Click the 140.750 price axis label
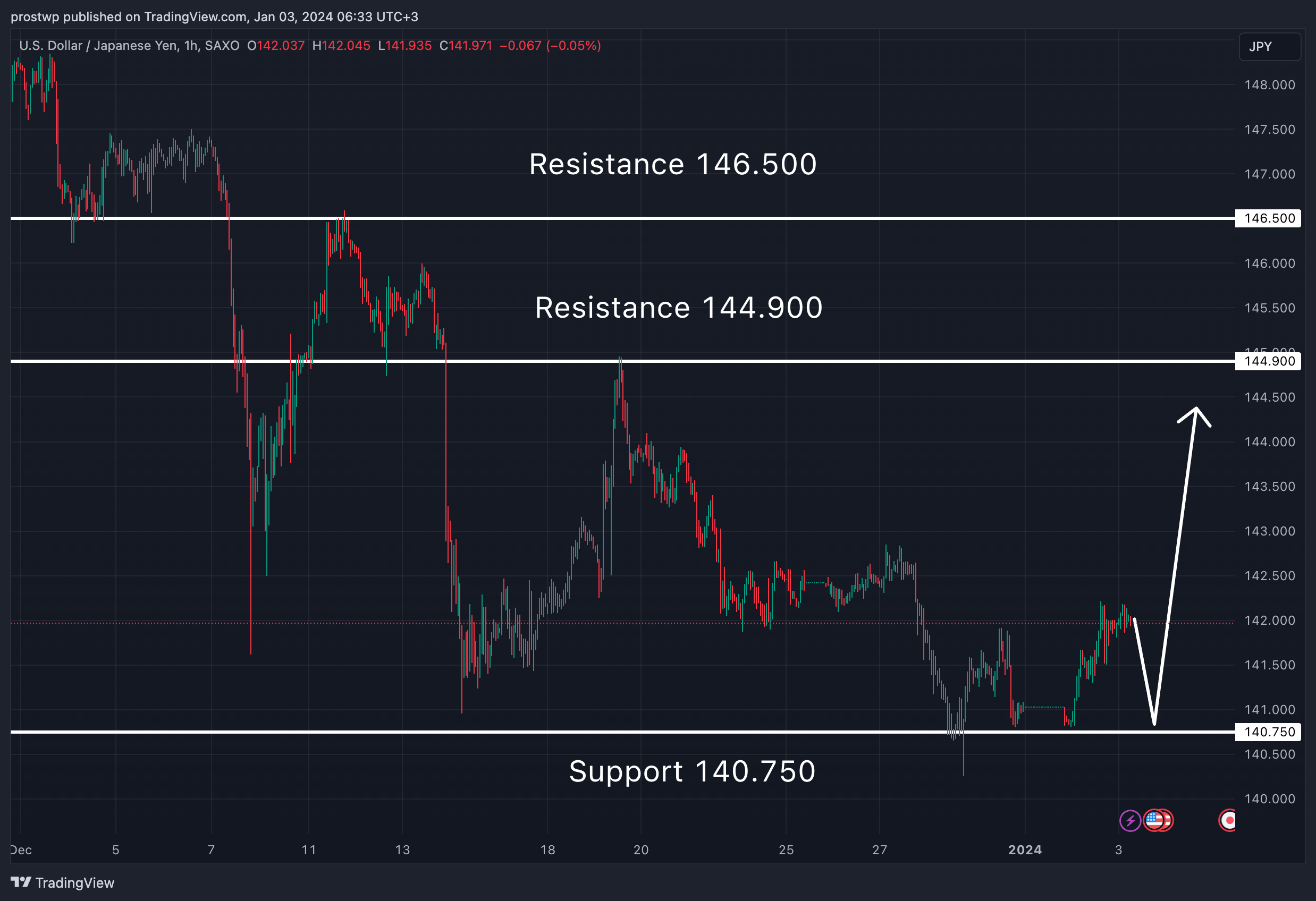This screenshot has width=1316, height=901. (x=1269, y=732)
